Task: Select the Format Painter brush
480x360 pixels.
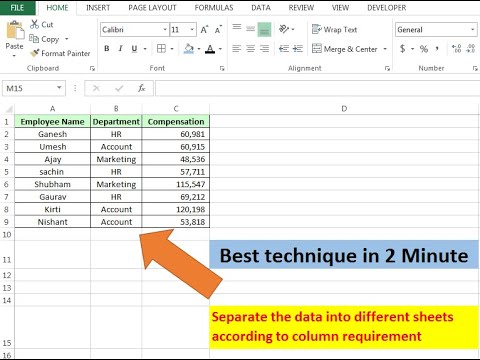Action: pos(35,53)
